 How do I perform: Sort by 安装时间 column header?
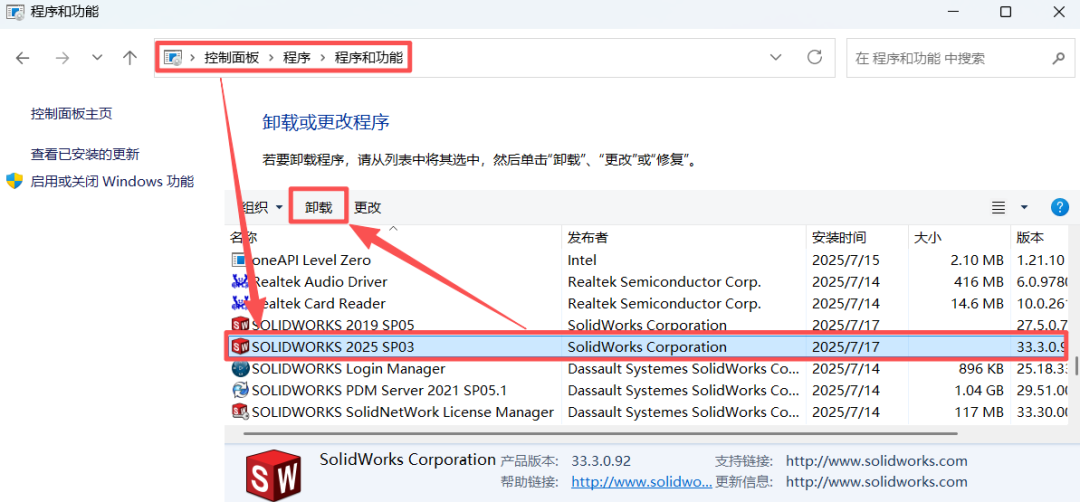click(x=838, y=238)
